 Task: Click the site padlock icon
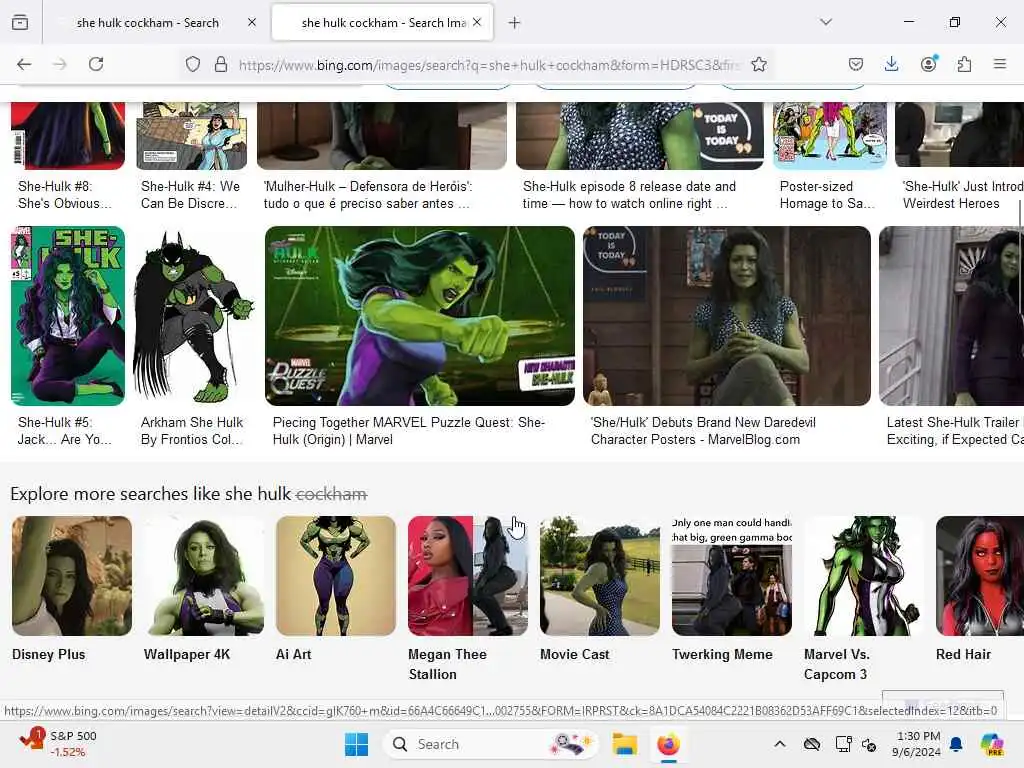pyautogui.click(x=221, y=64)
